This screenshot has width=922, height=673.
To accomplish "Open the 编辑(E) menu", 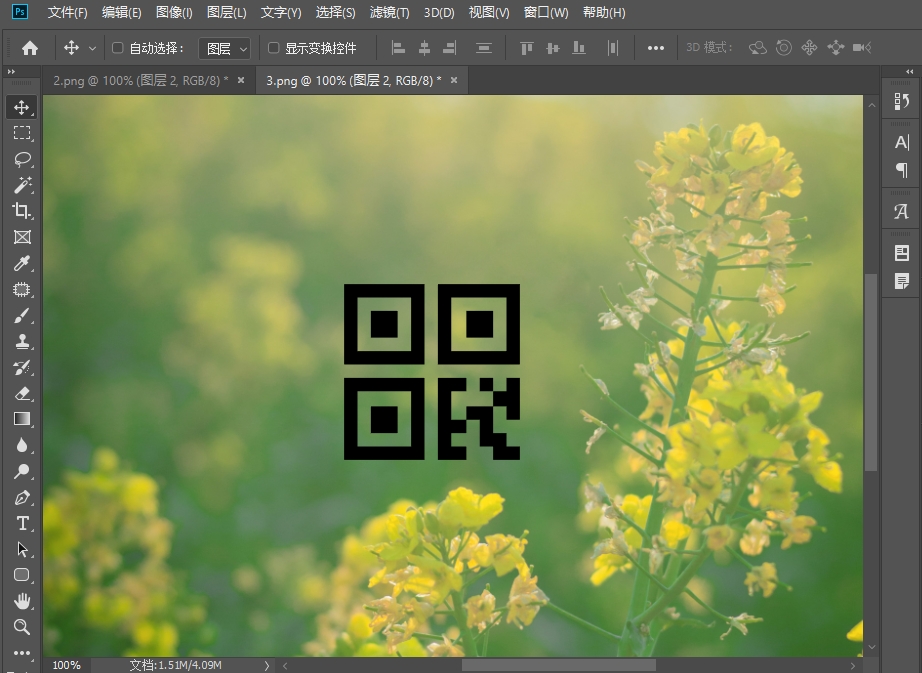I will 122,12.
